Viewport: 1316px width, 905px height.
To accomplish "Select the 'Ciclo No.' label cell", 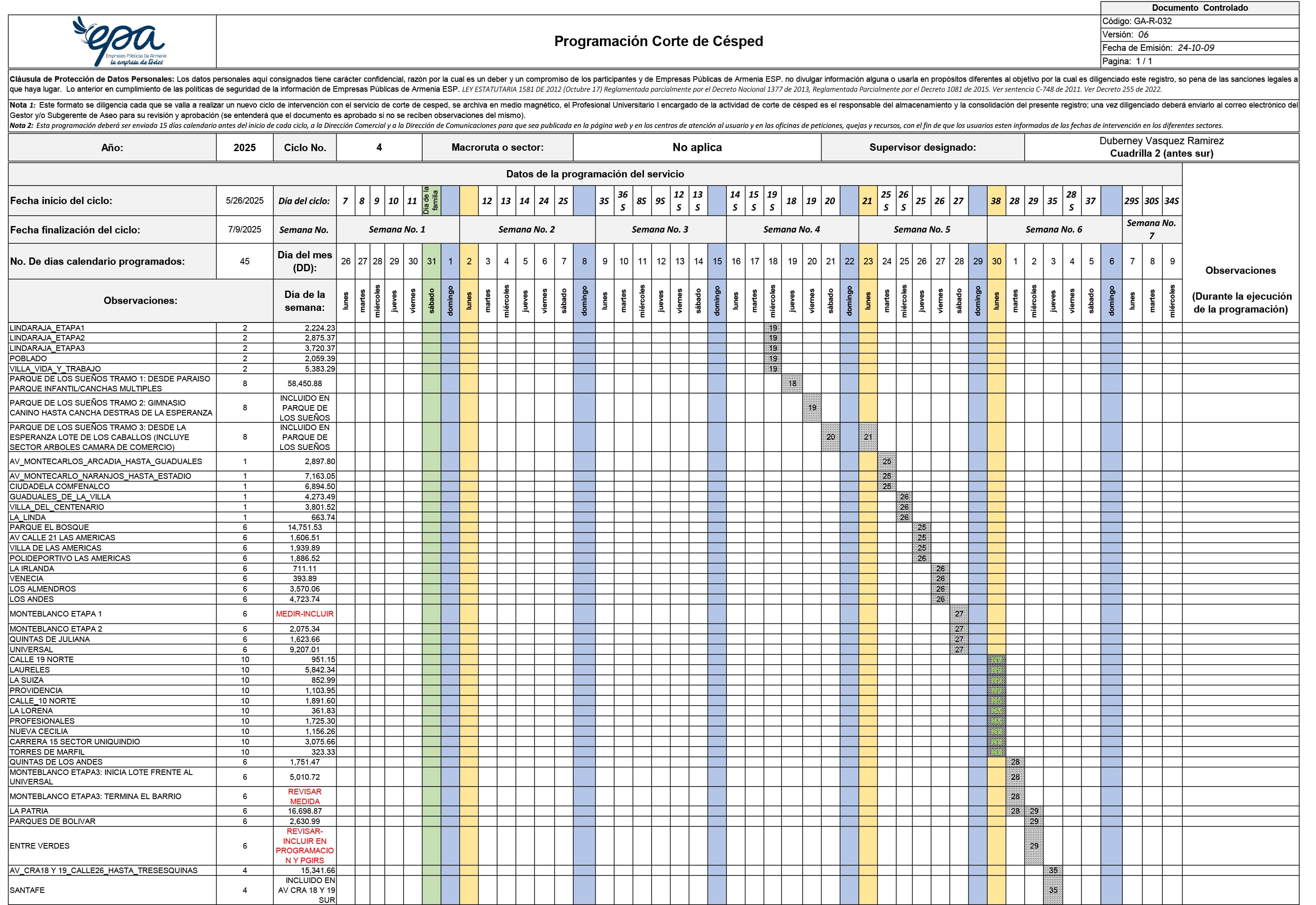I will coord(305,147).
